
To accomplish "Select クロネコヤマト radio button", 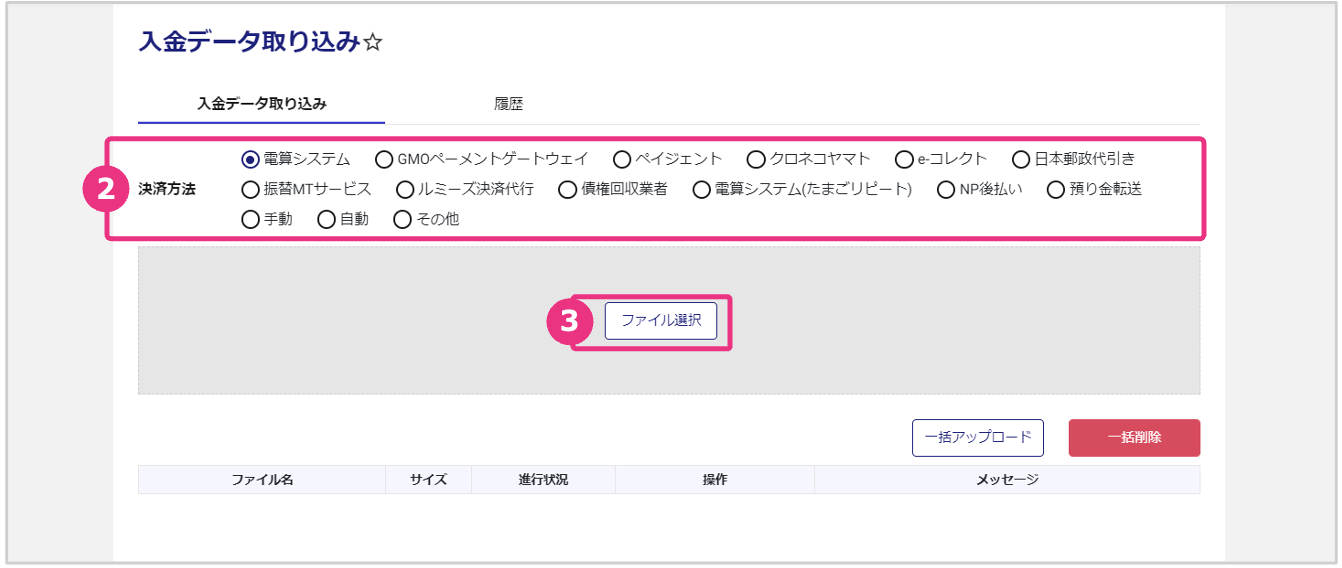I will (756, 159).
